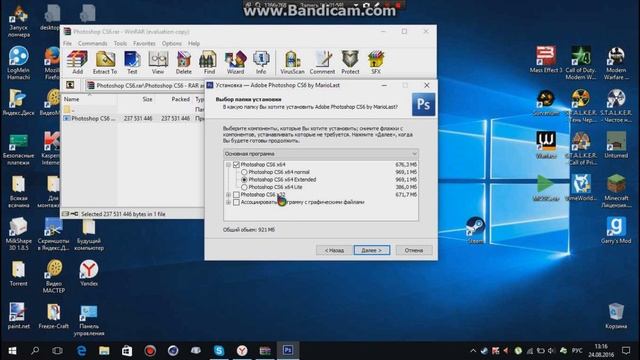The image size is (640, 360).
Task: Click Назад back button
Action: pos(334,250)
